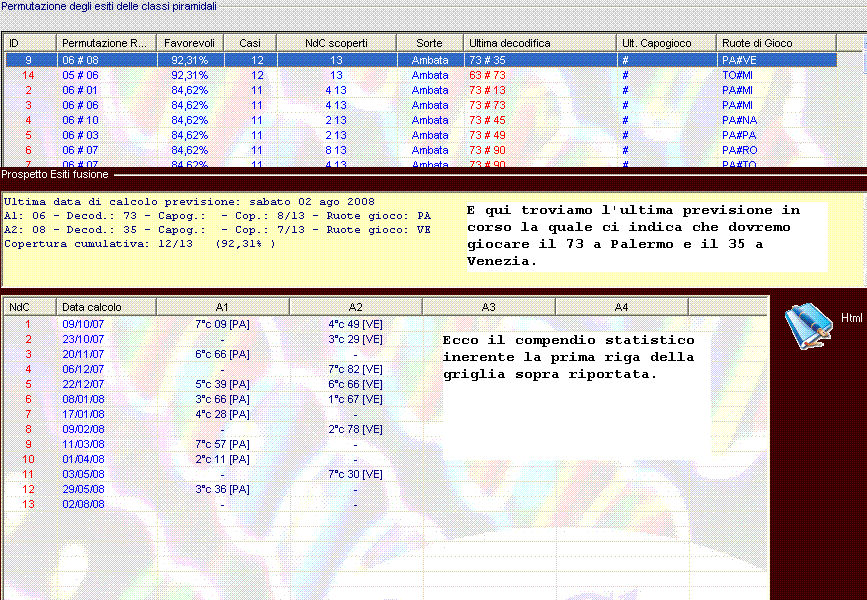Click the A1 result 5°c 39 [PA]
Viewport: 867px width, 600px height.
tap(222, 384)
